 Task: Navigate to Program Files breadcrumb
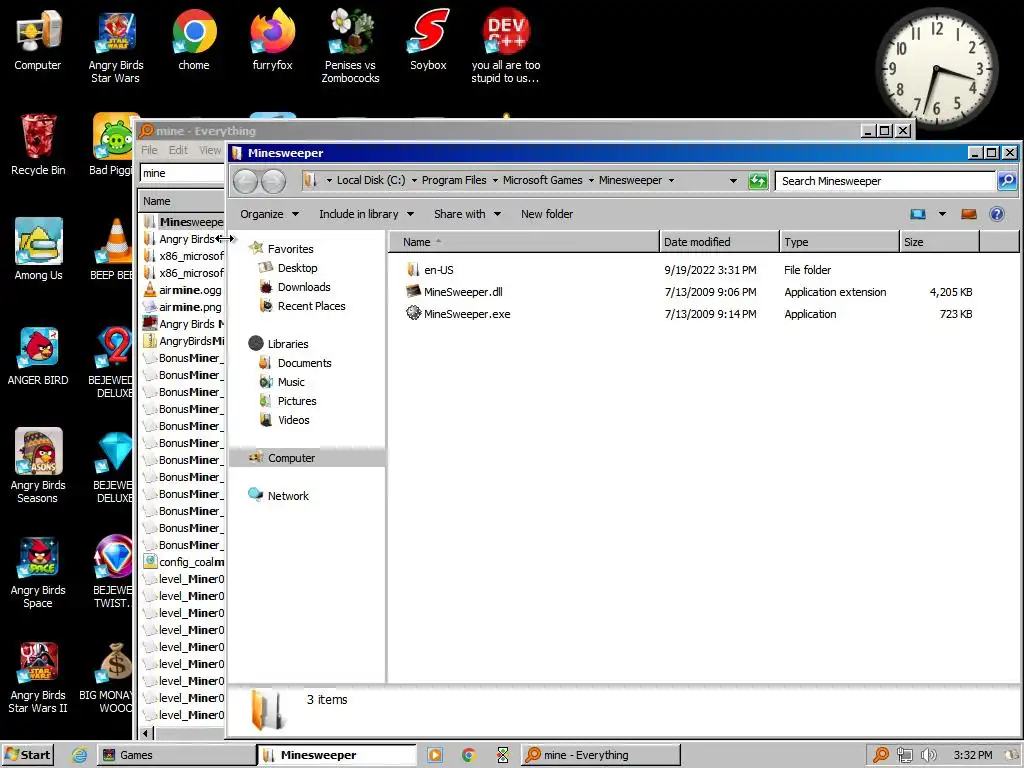[454, 181]
